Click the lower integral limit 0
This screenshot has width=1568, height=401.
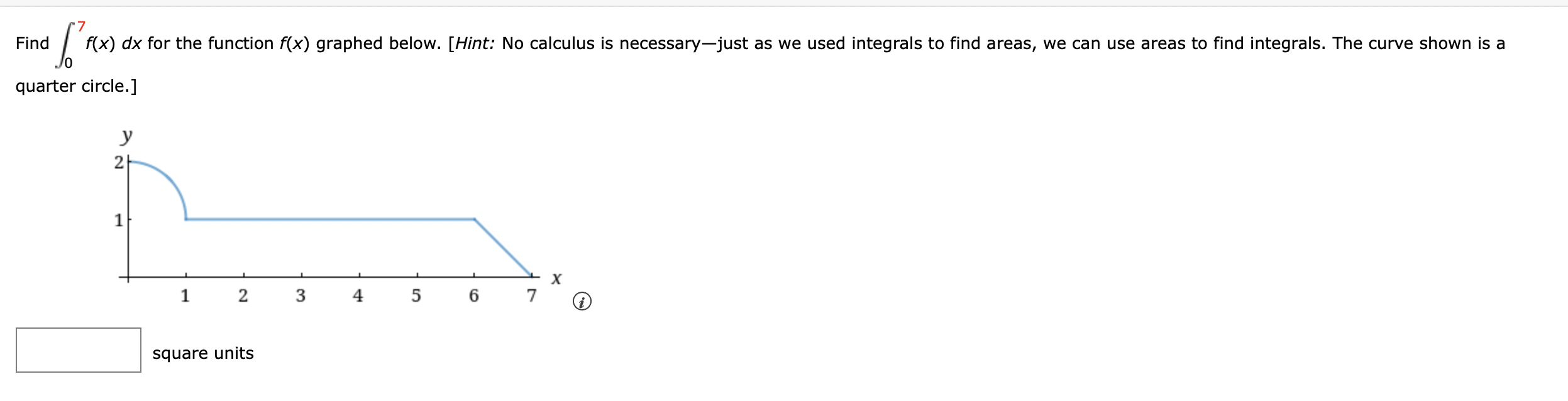69,62
